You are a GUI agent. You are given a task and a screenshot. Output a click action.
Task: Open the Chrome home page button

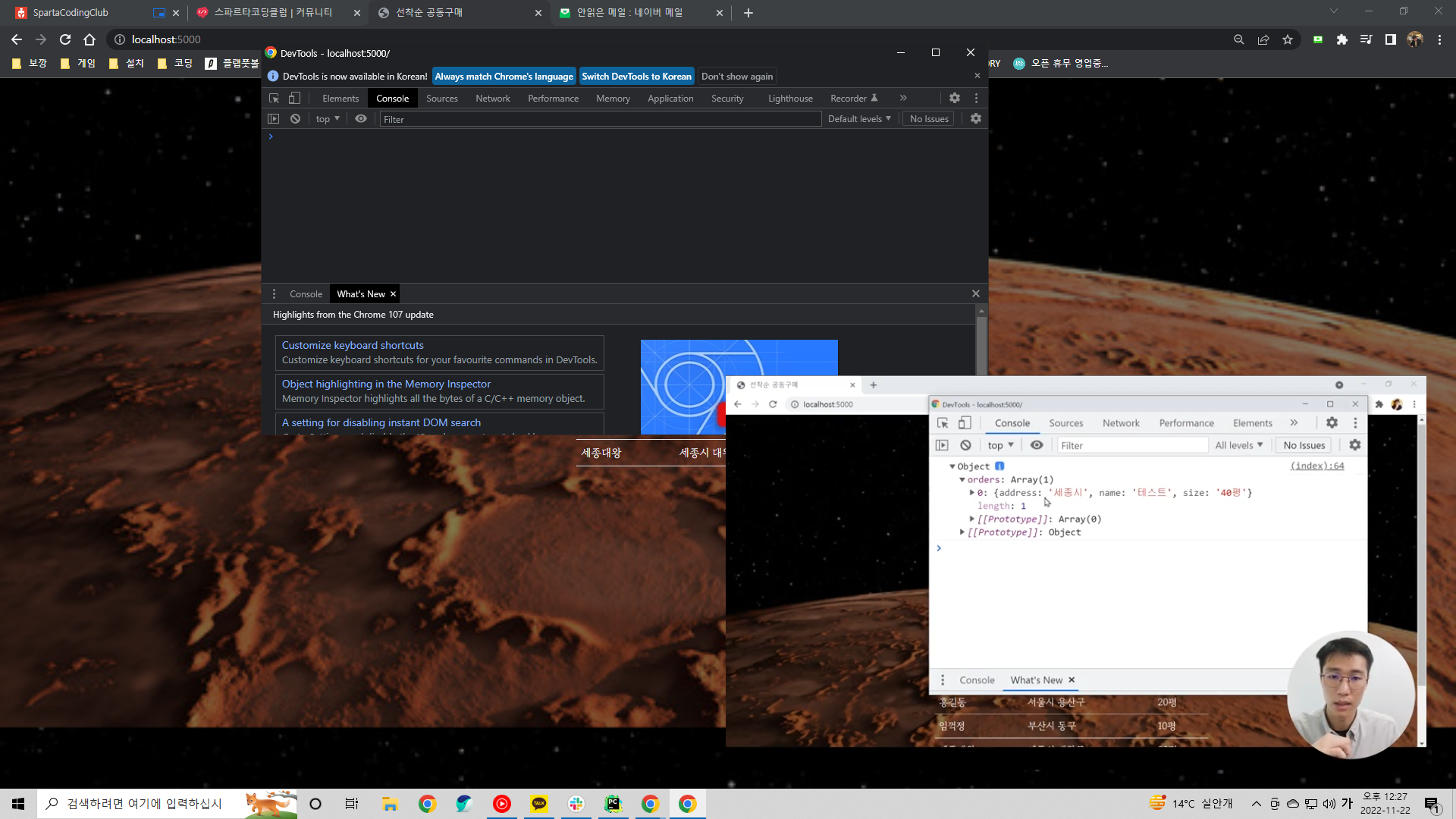coord(89,39)
